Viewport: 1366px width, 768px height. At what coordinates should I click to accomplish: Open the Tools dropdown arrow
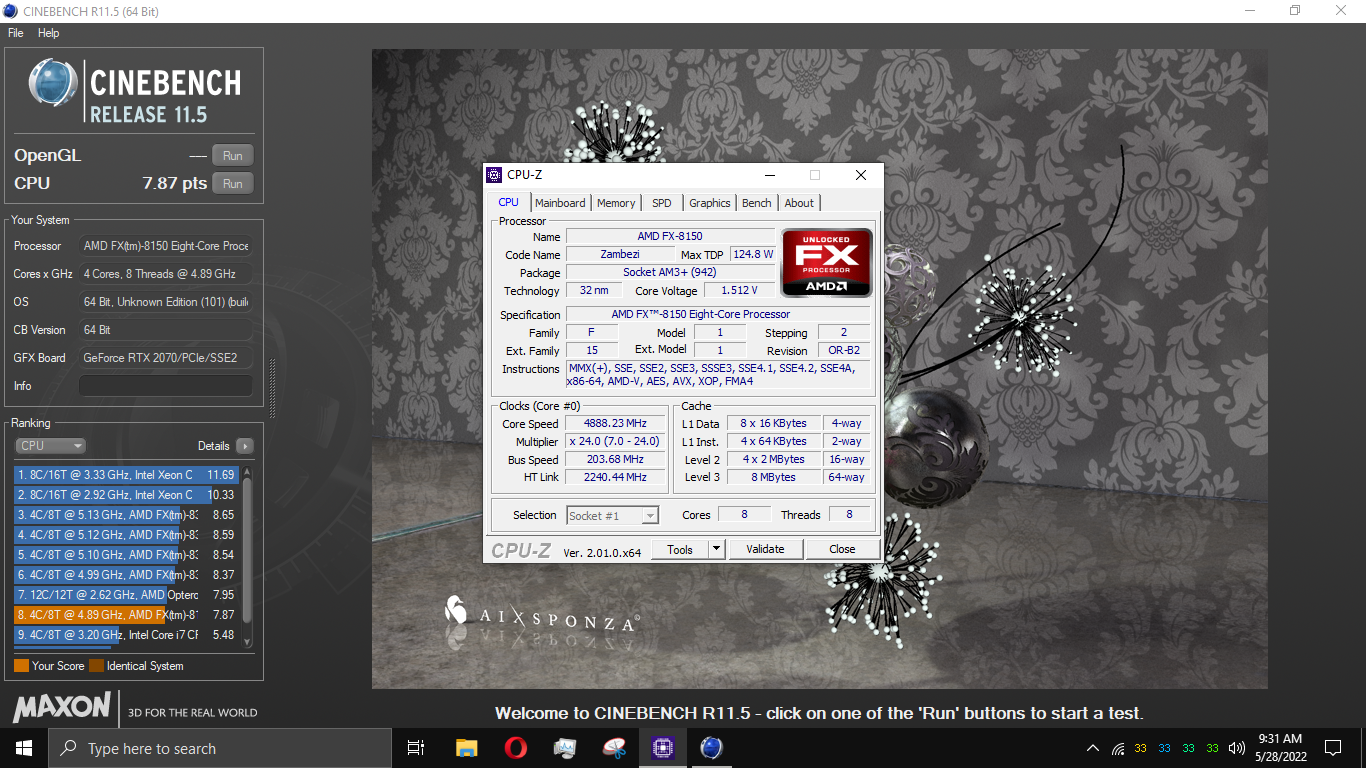(716, 549)
